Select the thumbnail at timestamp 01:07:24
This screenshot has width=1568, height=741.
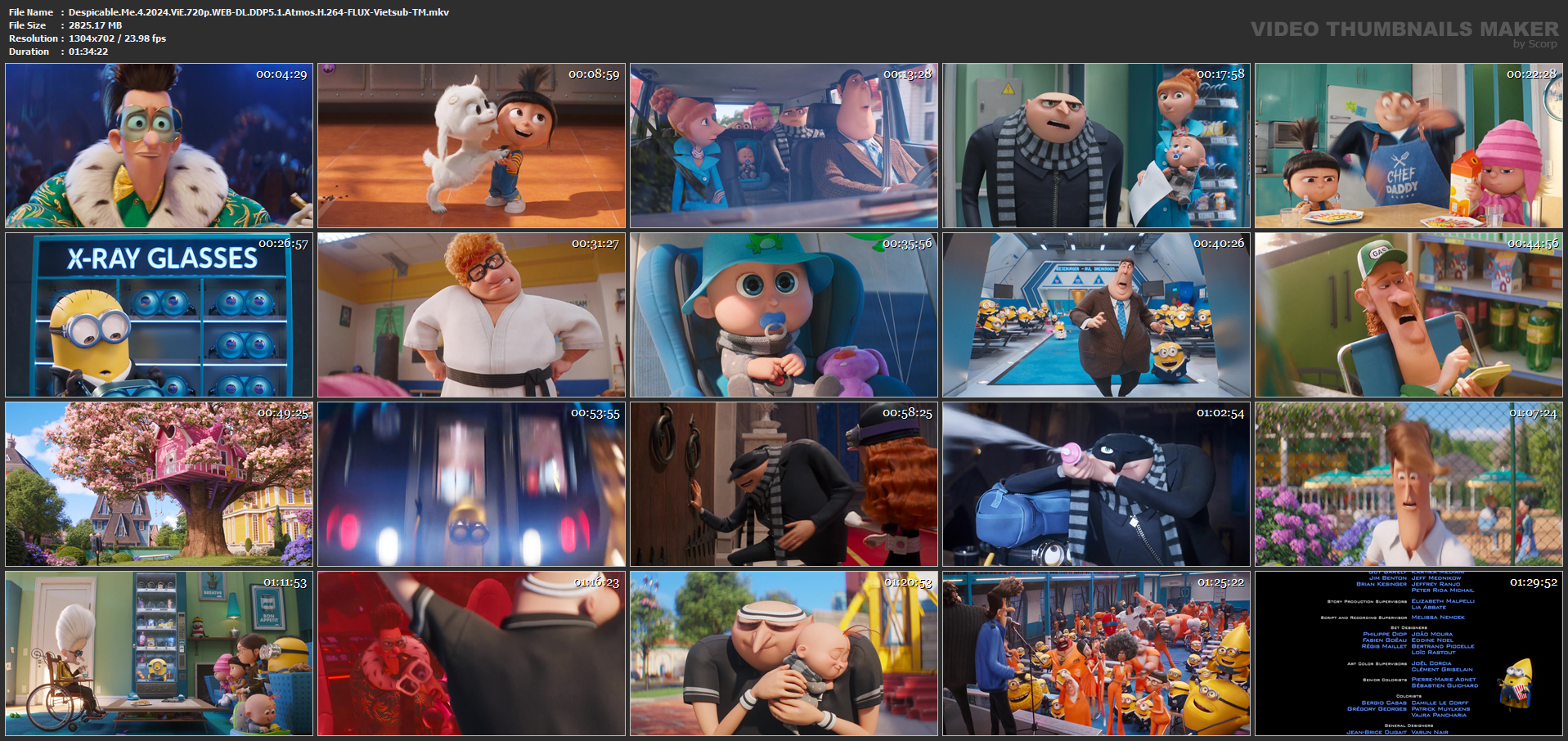coord(1409,484)
